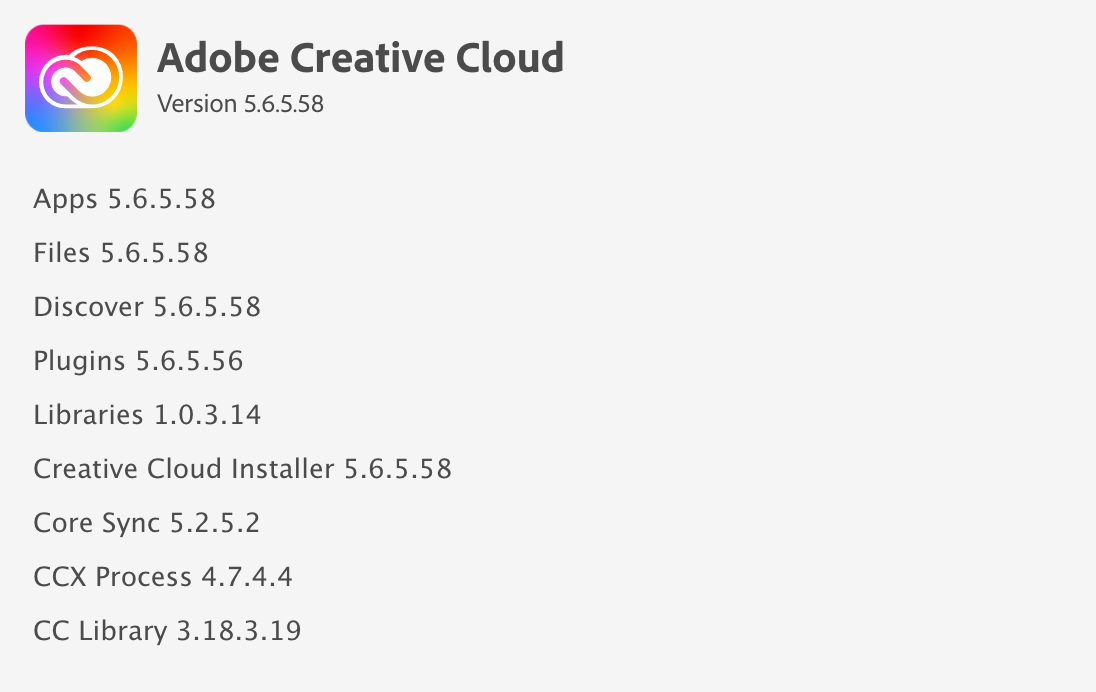This screenshot has width=1096, height=692.
Task: Click the "Files" component label
Action: (62, 252)
